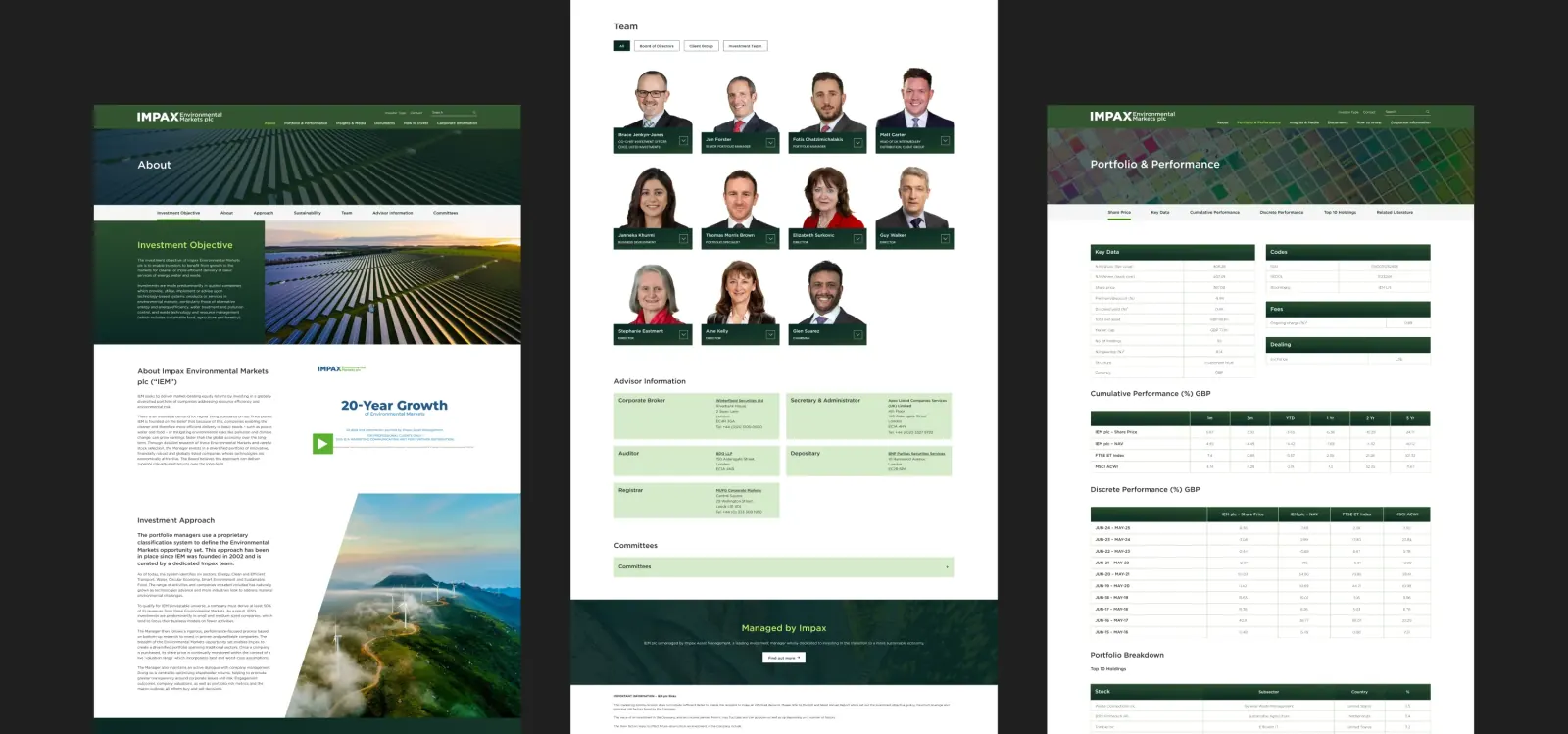Select the Team sub-tab on the About page
Image resolution: width=1568 pixels, height=734 pixels.
point(347,213)
